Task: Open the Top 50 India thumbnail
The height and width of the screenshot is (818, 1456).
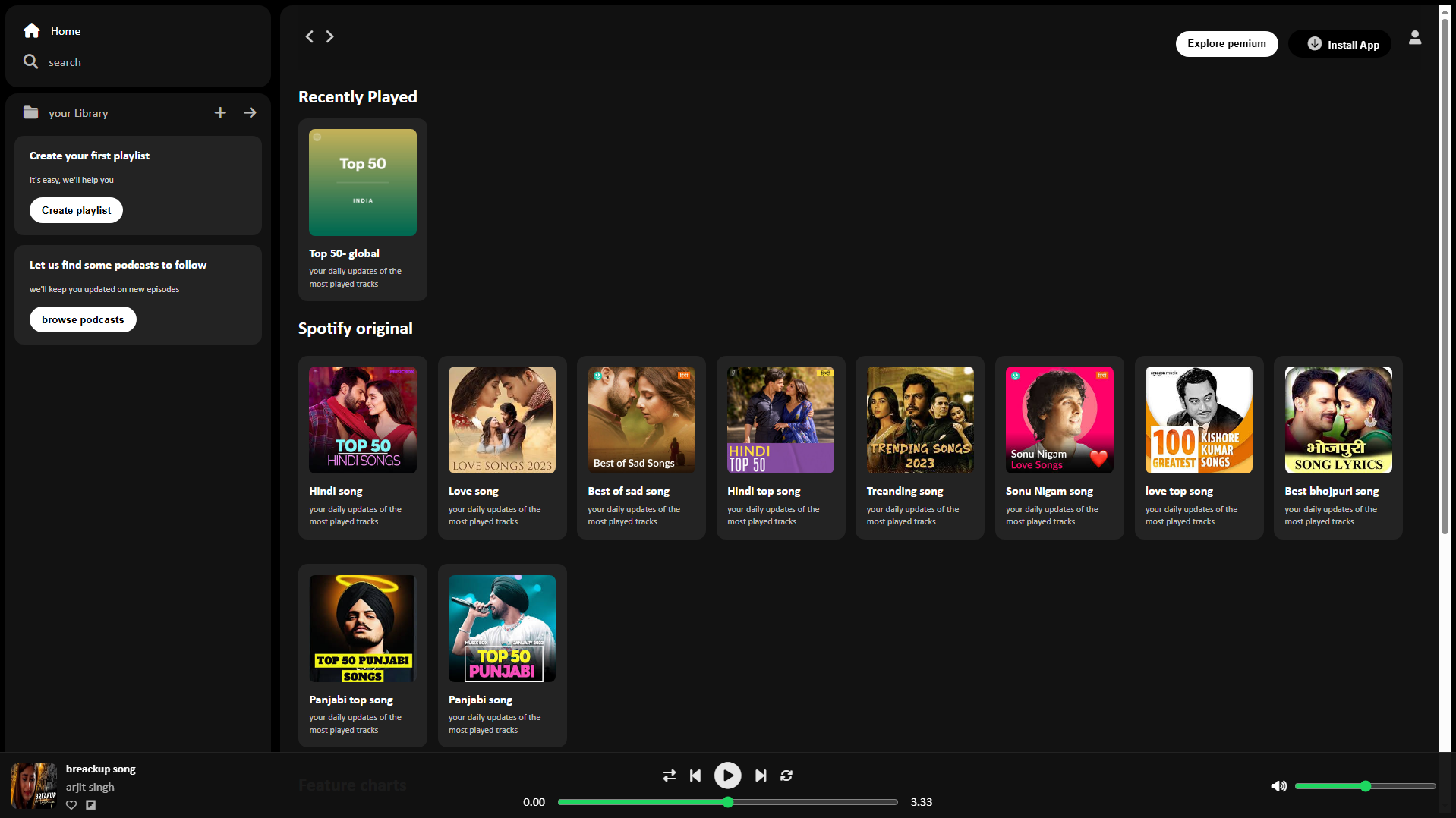Action: coord(363,182)
